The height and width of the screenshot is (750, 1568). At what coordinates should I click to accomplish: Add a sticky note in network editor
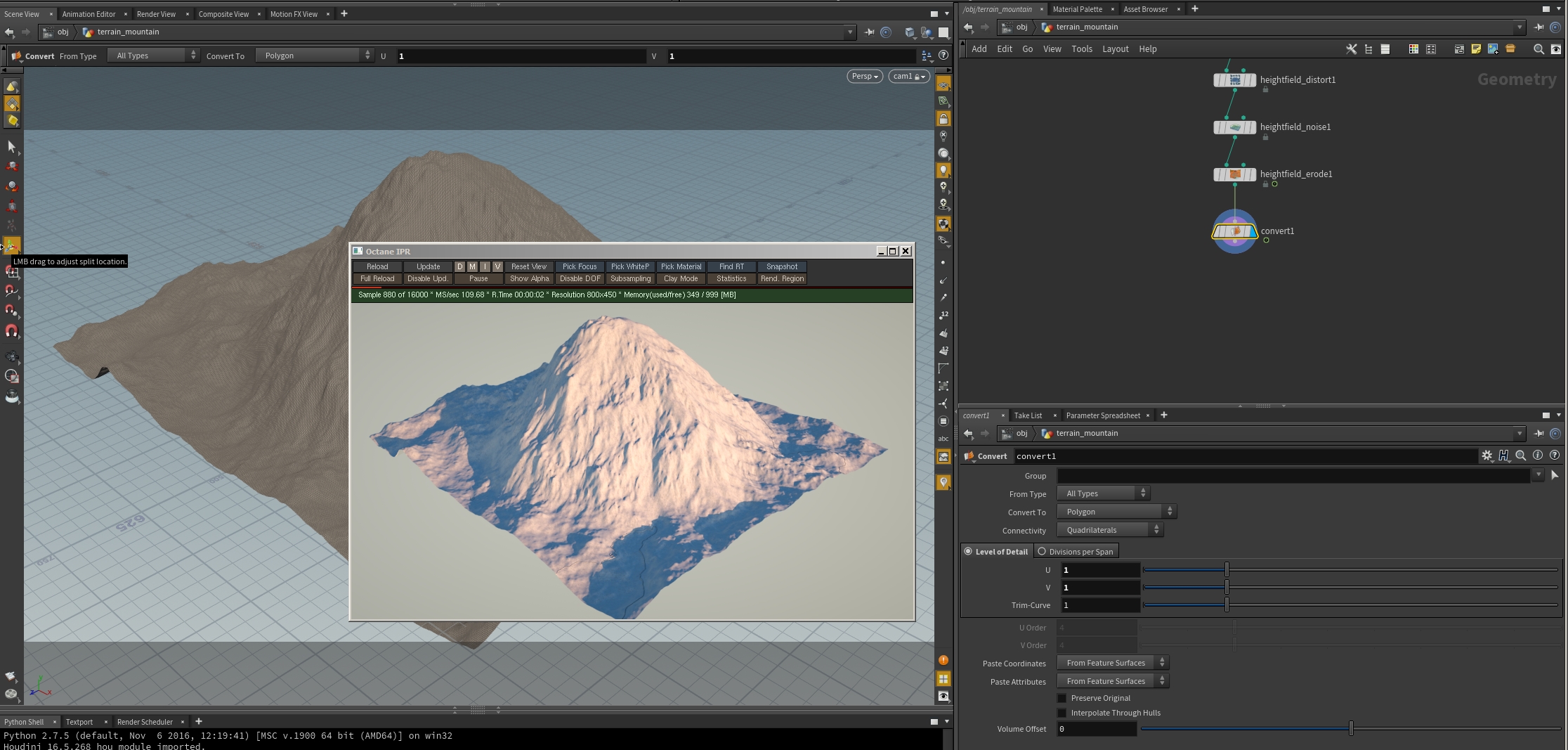click(1476, 49)
